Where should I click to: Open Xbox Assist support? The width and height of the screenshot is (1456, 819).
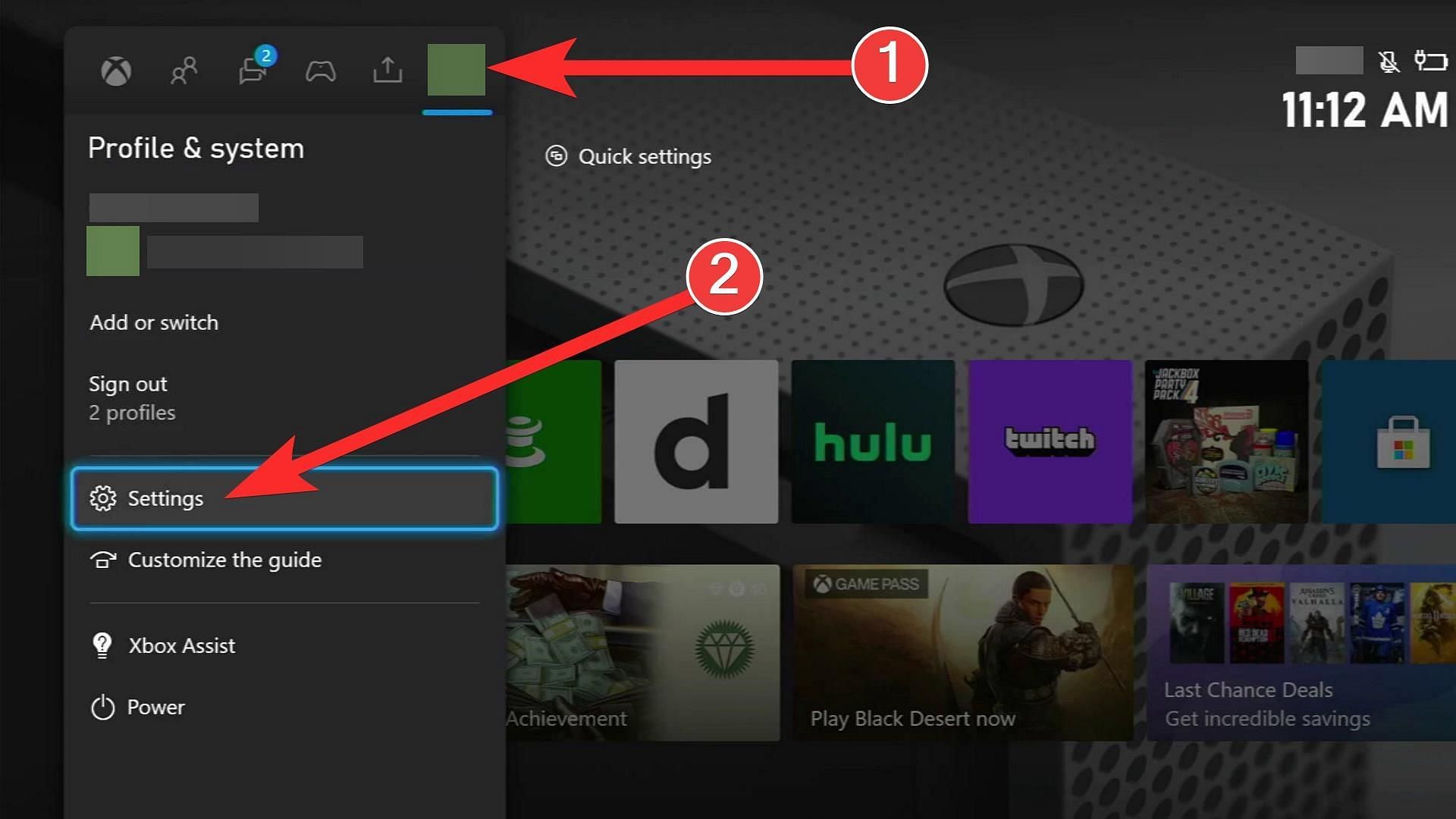183,645
